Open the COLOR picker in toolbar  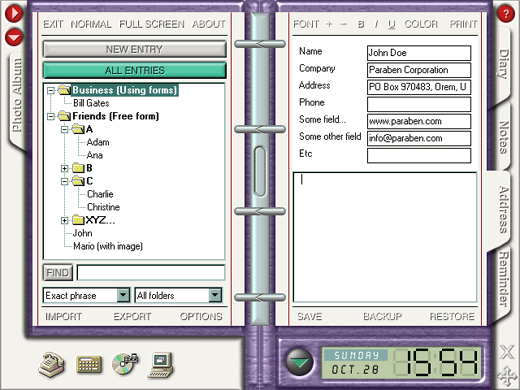(x=421, y=24)
